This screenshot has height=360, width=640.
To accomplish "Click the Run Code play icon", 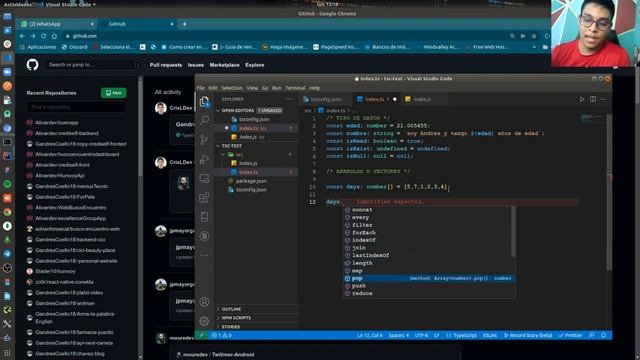I will point(582,99).
